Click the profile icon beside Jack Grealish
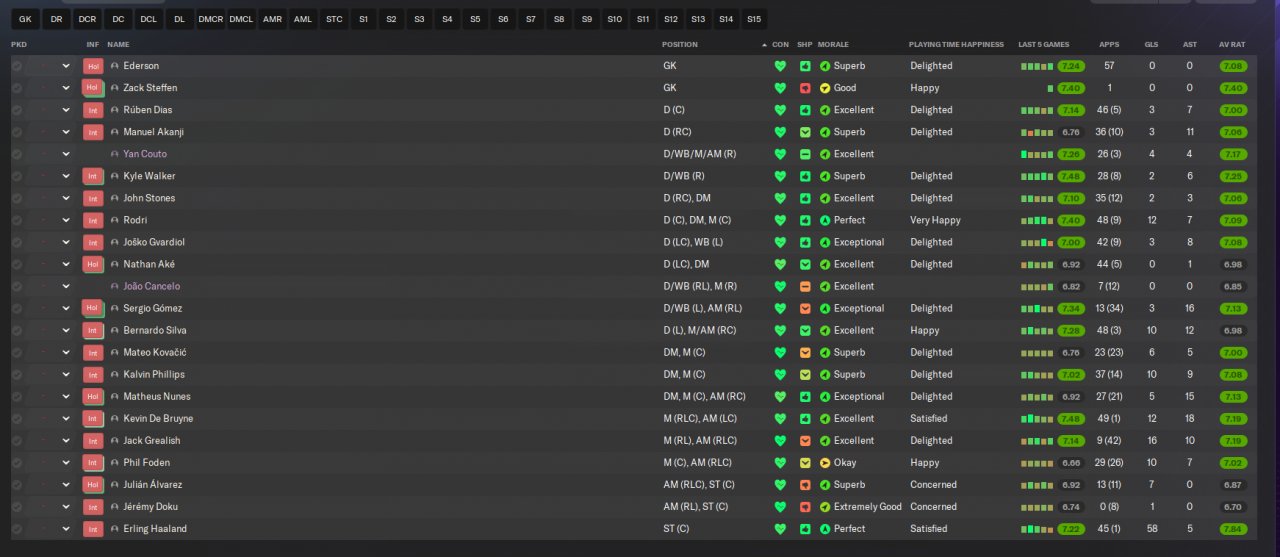Image resolution: width=1280 pixels, height=557 pixels. [x=115, y=441]
